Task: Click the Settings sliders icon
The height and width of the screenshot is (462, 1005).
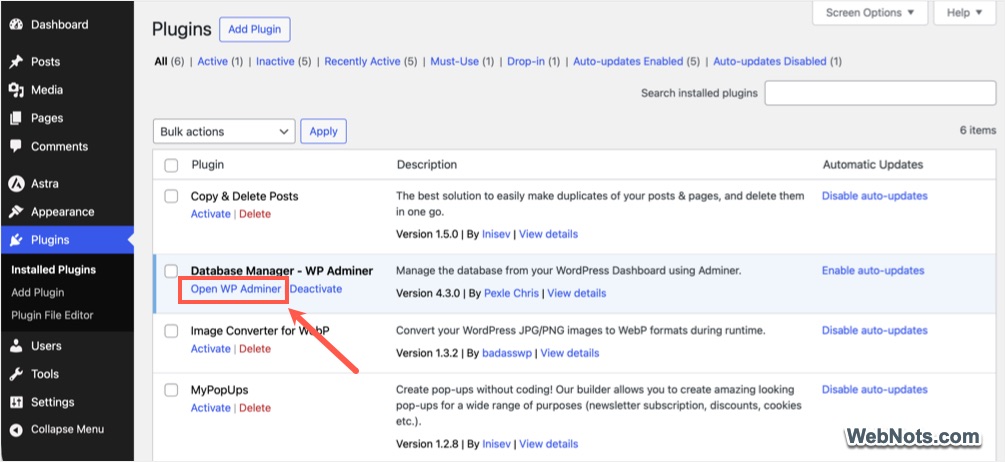Action: (x=16, y=402)
